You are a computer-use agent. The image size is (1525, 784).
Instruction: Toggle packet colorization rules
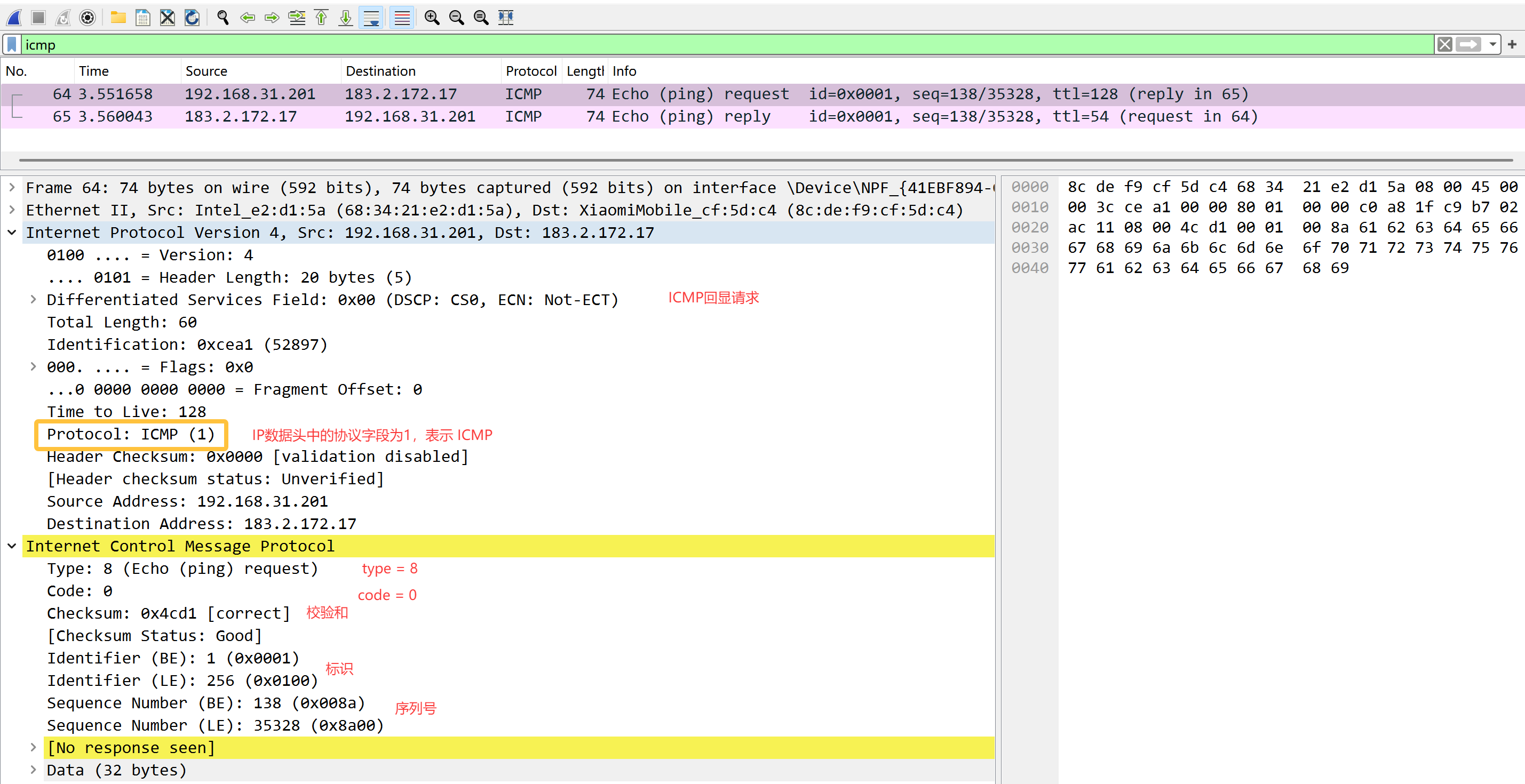click(x=402, y=18)
